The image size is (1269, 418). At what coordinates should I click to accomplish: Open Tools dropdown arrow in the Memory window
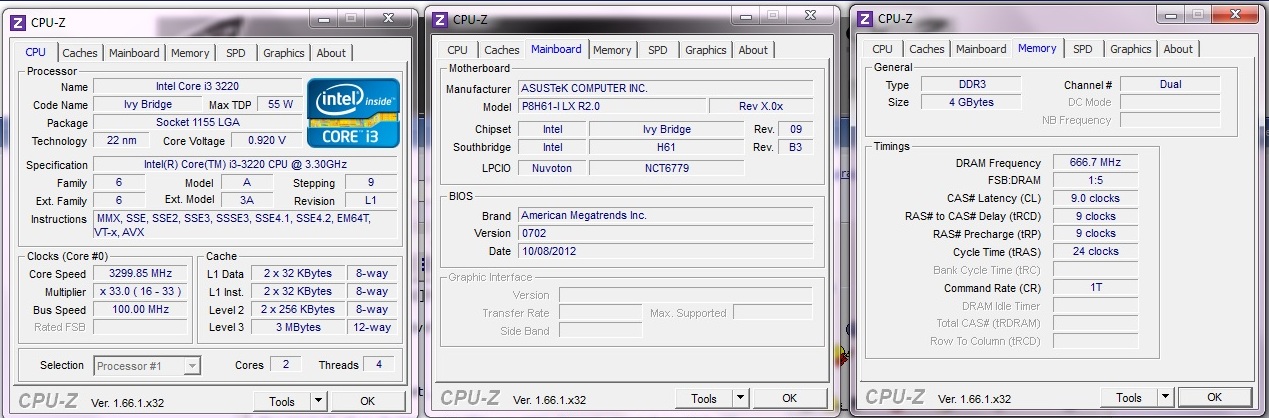coord(1166,397)
